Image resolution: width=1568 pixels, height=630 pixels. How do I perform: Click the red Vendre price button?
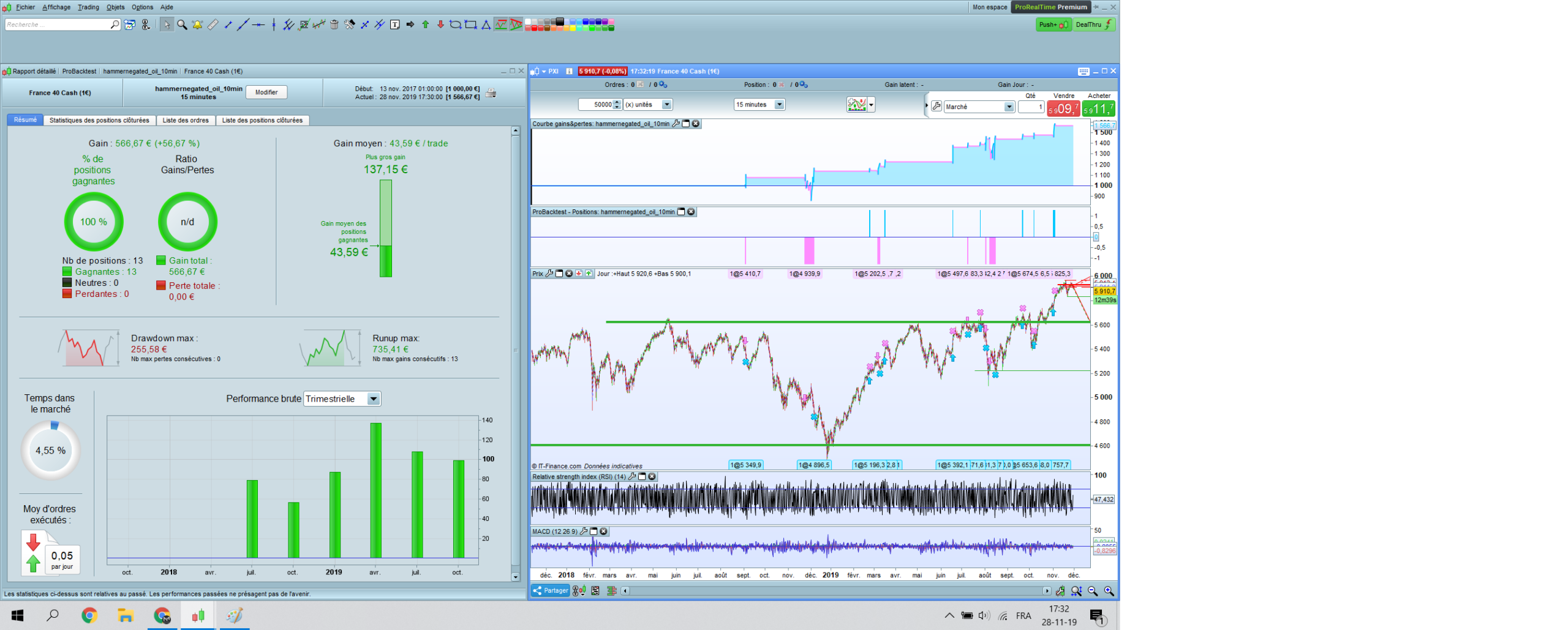[1063, 109]
